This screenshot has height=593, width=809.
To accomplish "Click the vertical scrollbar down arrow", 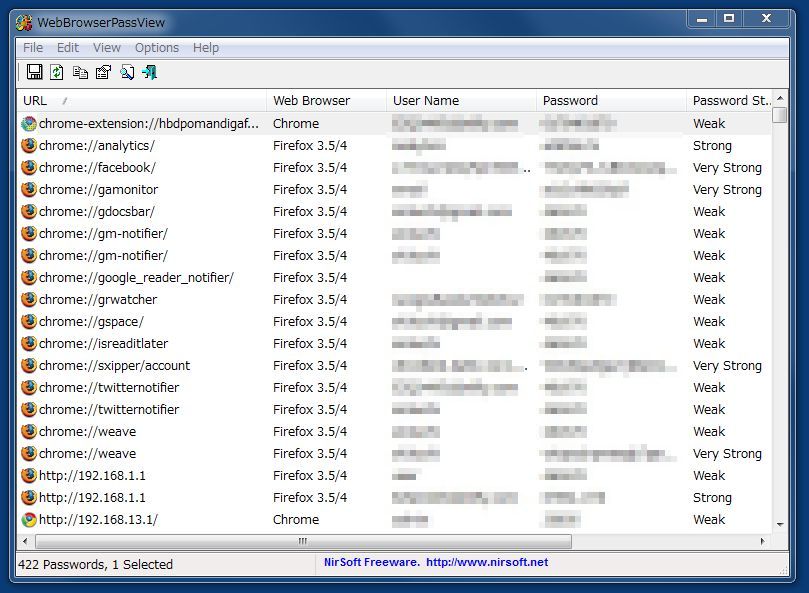I will (x=780, y=524).
